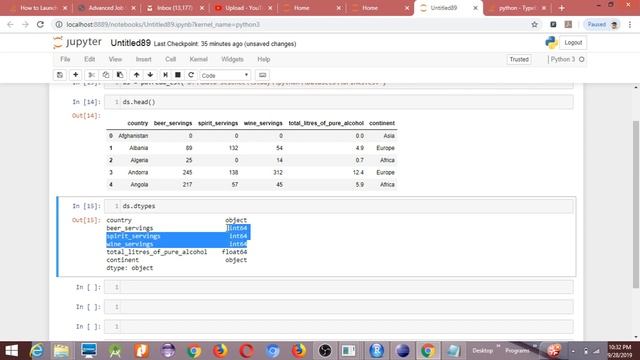
Task: Switch to the Upload - YouTube tab
Action: [244, 8]
